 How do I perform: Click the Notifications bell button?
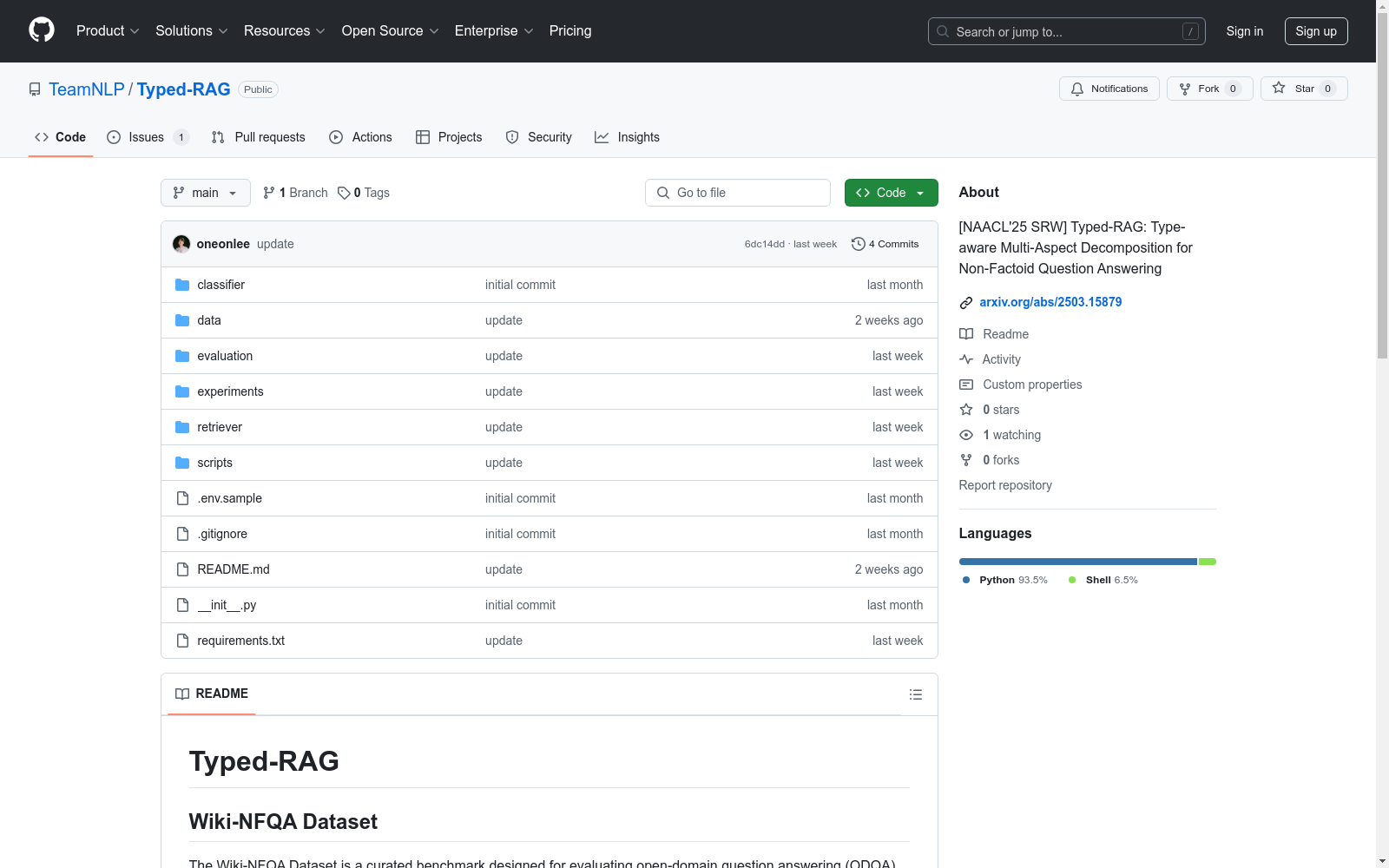1109,89
